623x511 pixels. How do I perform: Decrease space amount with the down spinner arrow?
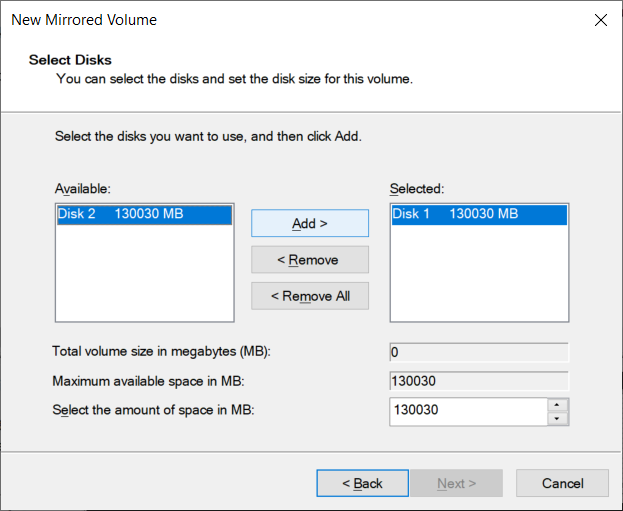(x=557, y=419)
